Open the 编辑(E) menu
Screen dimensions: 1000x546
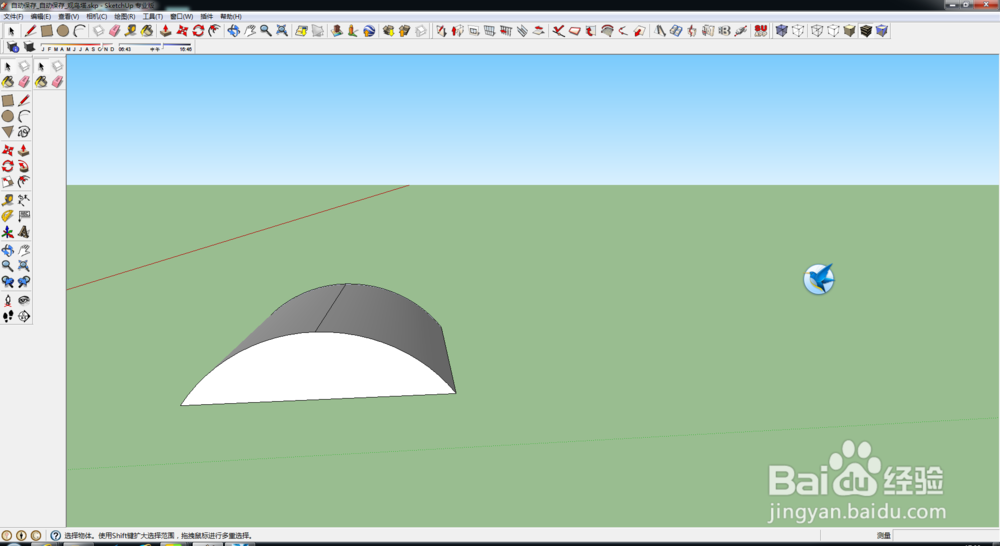41,17
